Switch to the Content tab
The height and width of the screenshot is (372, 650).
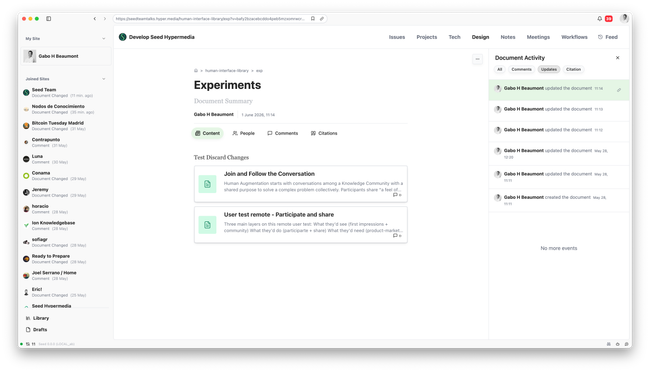point(207,133)
